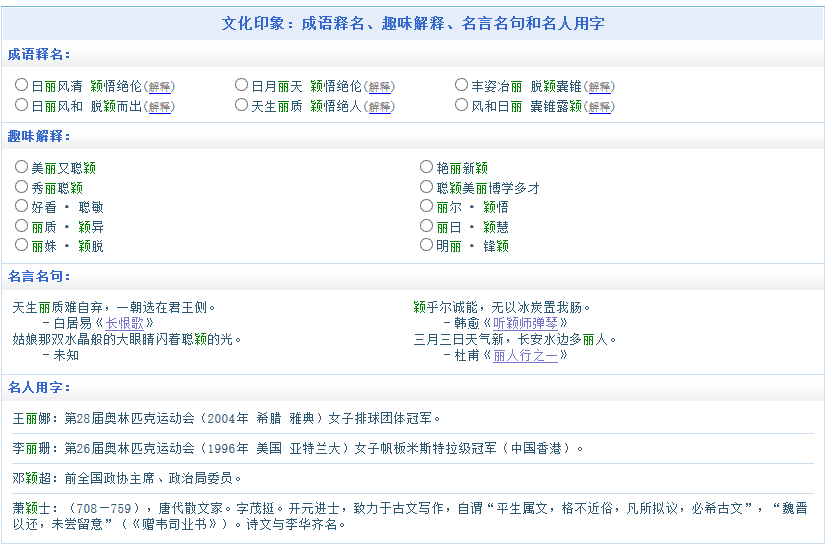Select the 日丽风清 颖悟绝伦 radio button
The height and width of the screenshot is (551, 827).
click(22, 86)
